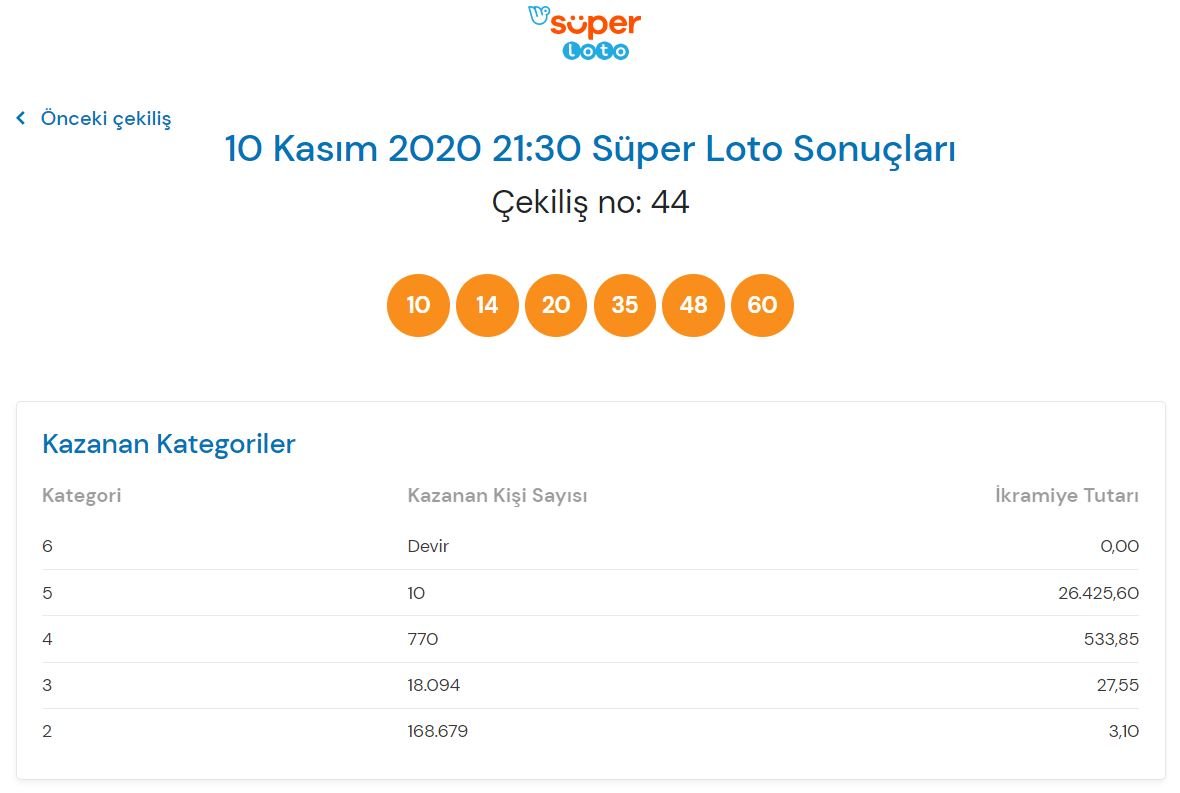Go back via Önceki çekiliş chevron arrow
The height and width of the screenshot is (793, 1180).
tap(21, 118)
